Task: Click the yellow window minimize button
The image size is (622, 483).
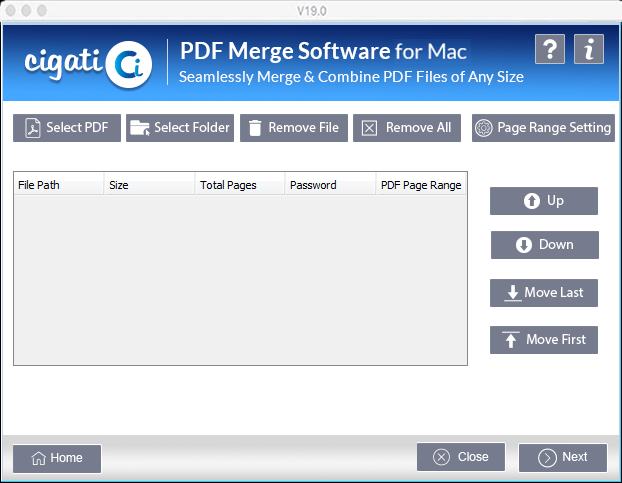Action: 26,10
